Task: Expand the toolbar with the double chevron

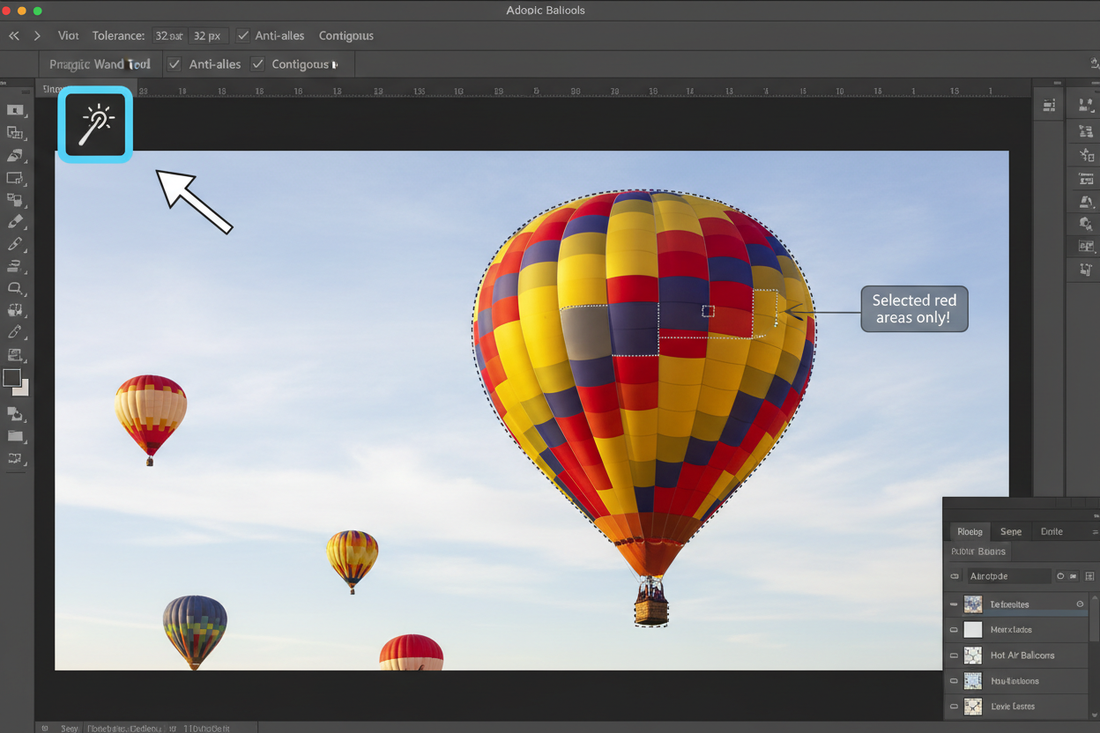Action: click(x=14, y=35)
